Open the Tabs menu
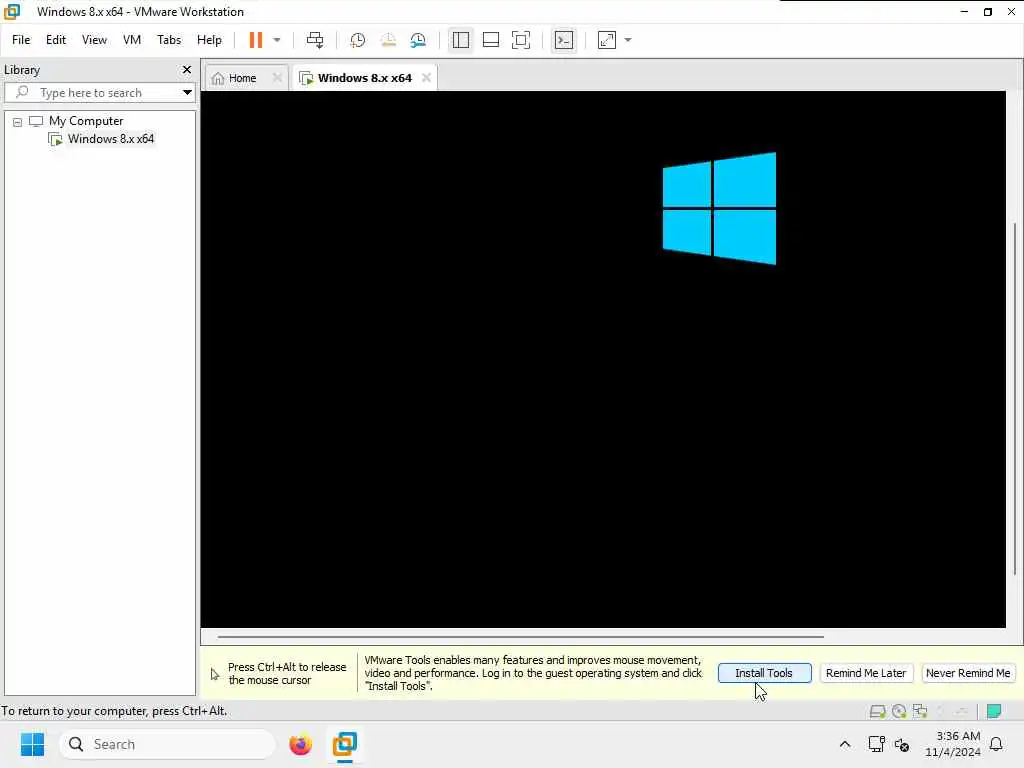This screenshot has height=768, width=1024. click(168, 40)
